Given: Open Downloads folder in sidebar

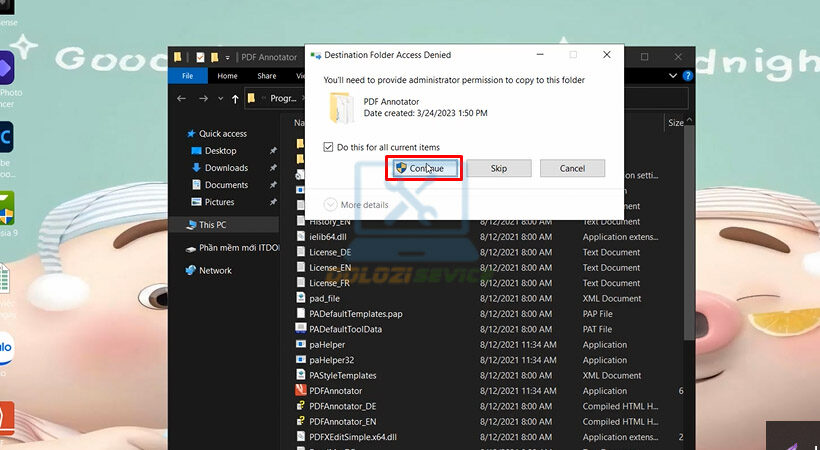Looking at the screenshot, I should [226, 168].
